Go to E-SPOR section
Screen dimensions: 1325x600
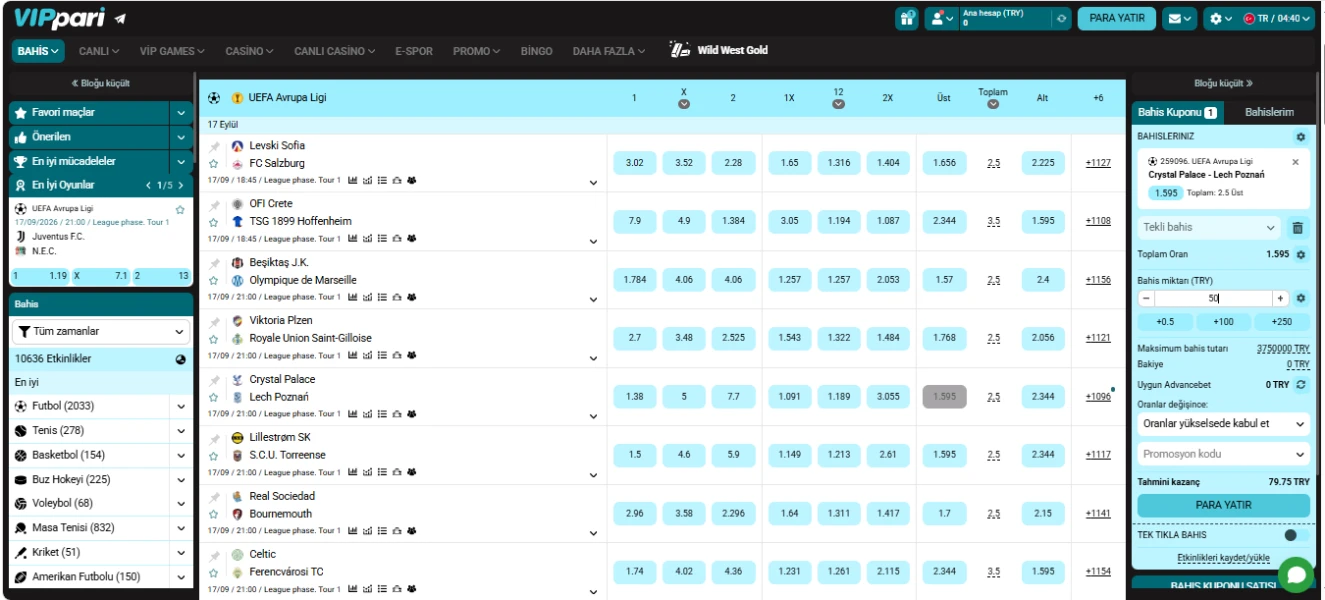click(x=414, y=51)
